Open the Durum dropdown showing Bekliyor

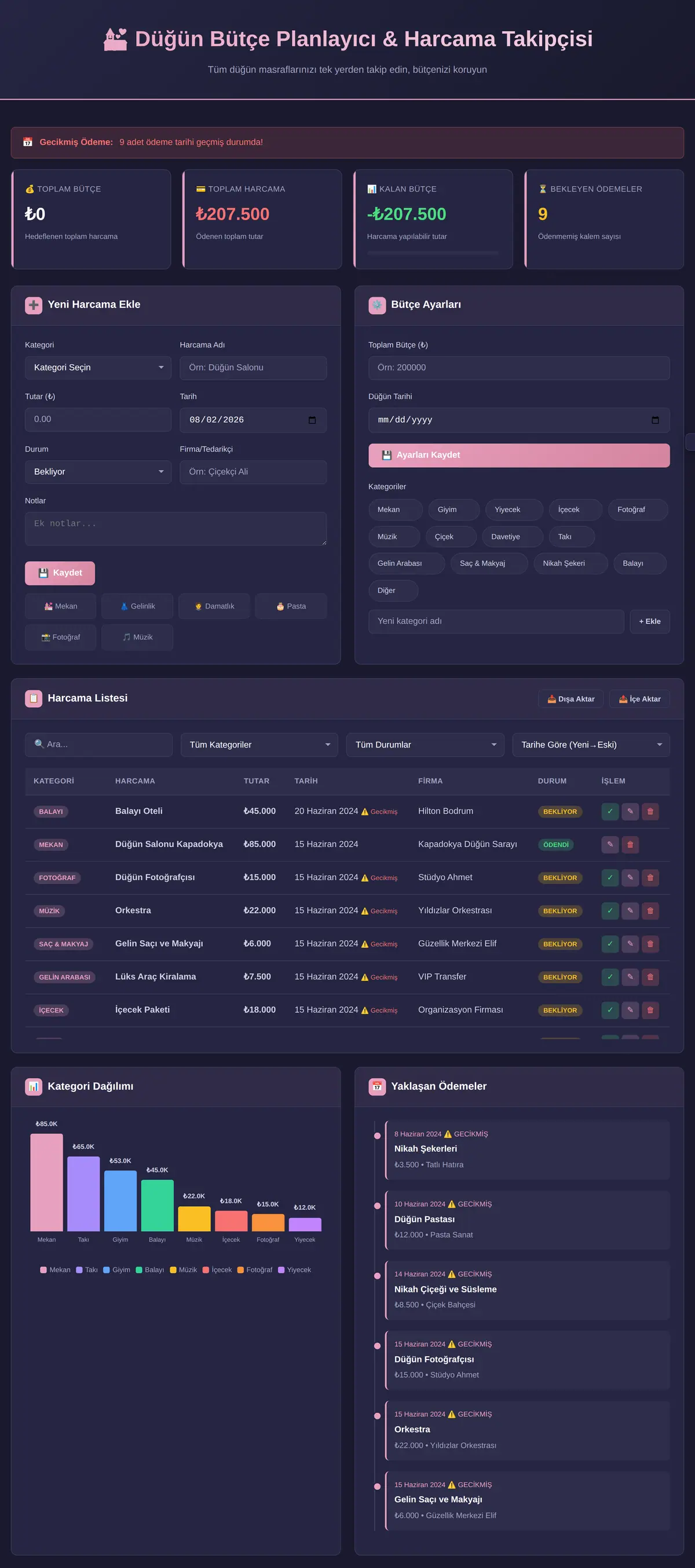98,472
